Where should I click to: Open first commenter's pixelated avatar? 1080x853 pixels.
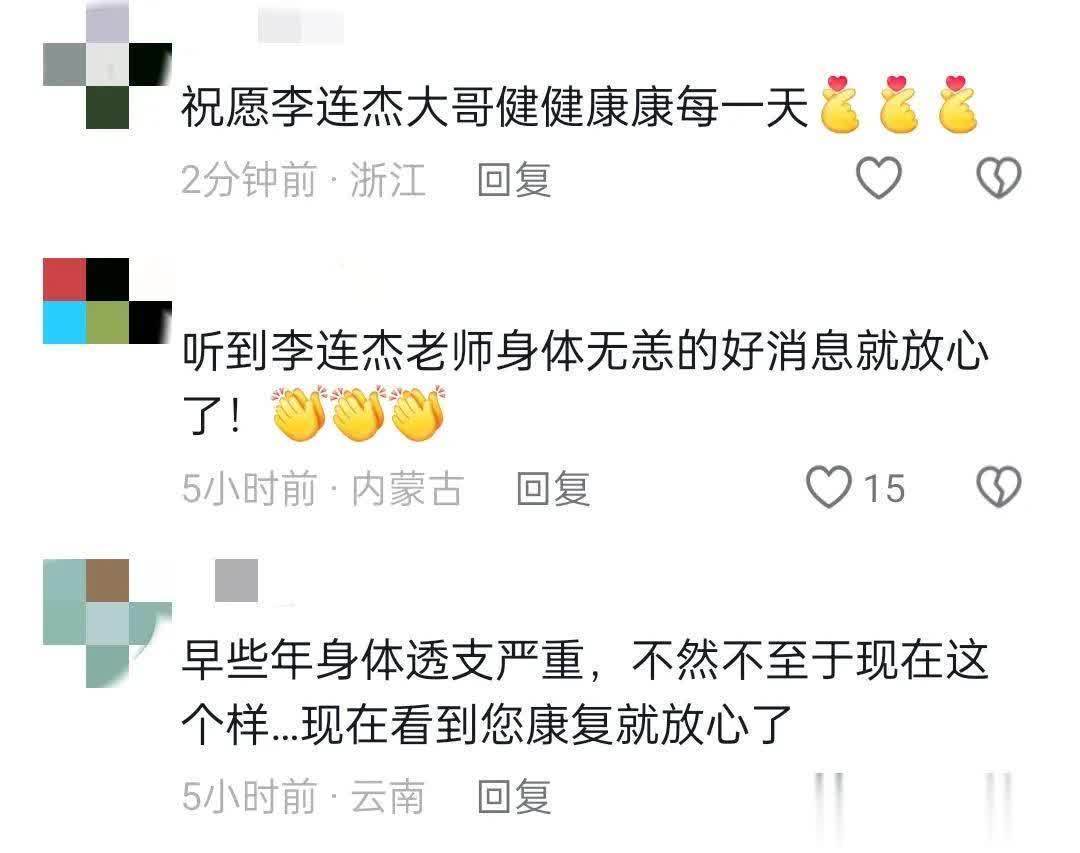(107, 65)
